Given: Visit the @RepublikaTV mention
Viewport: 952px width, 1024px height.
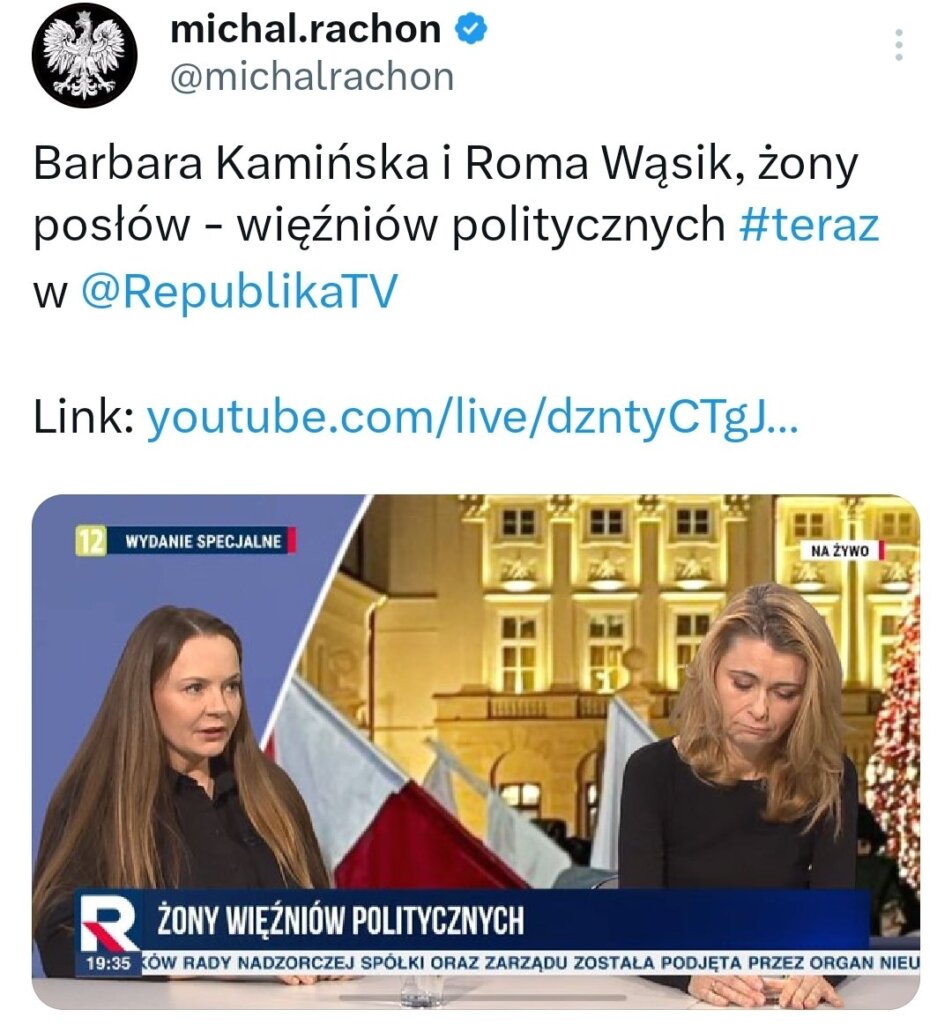Looking at the screenshot, I should pos(239,291).
